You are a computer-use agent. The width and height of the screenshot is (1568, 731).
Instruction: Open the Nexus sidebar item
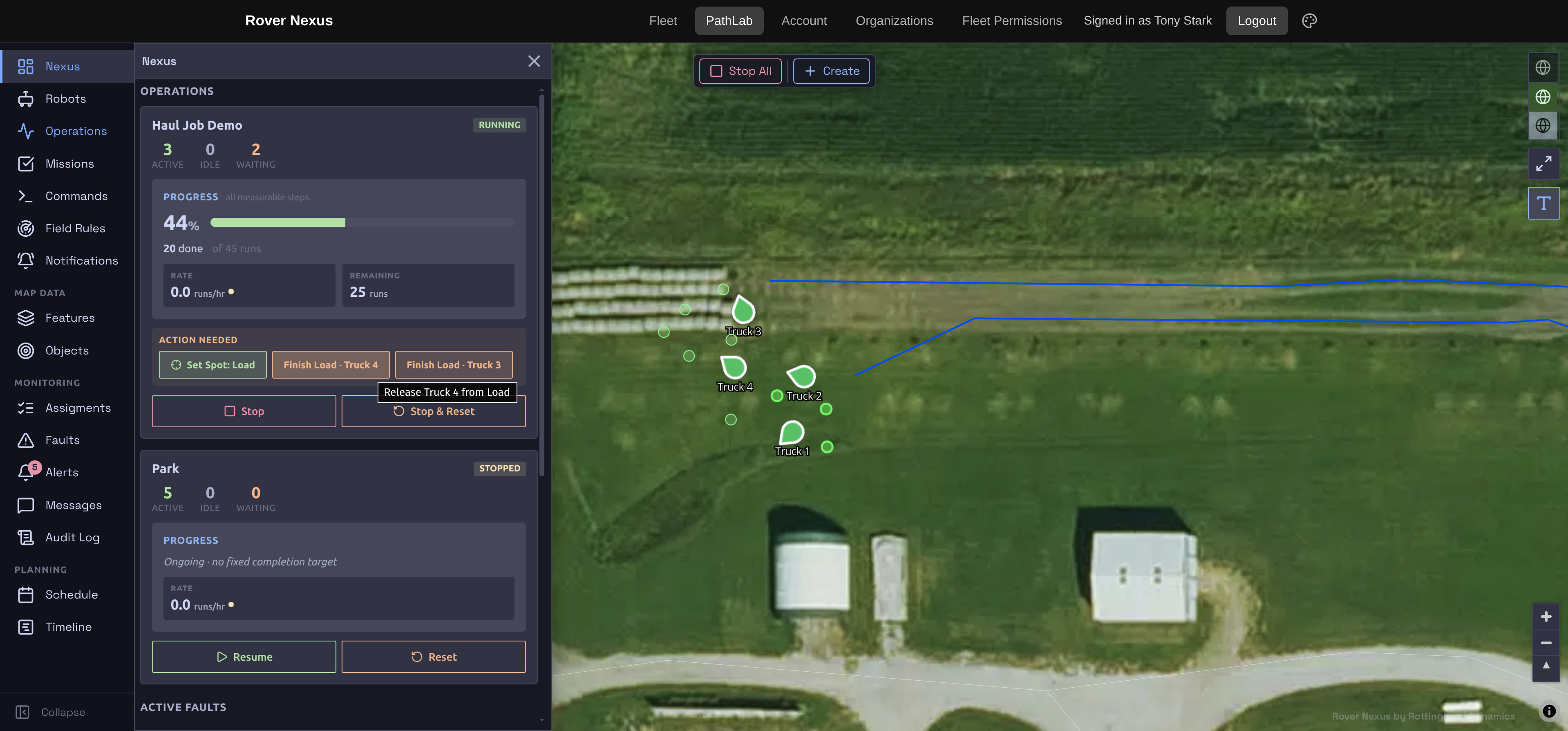[x=67, y=66]
